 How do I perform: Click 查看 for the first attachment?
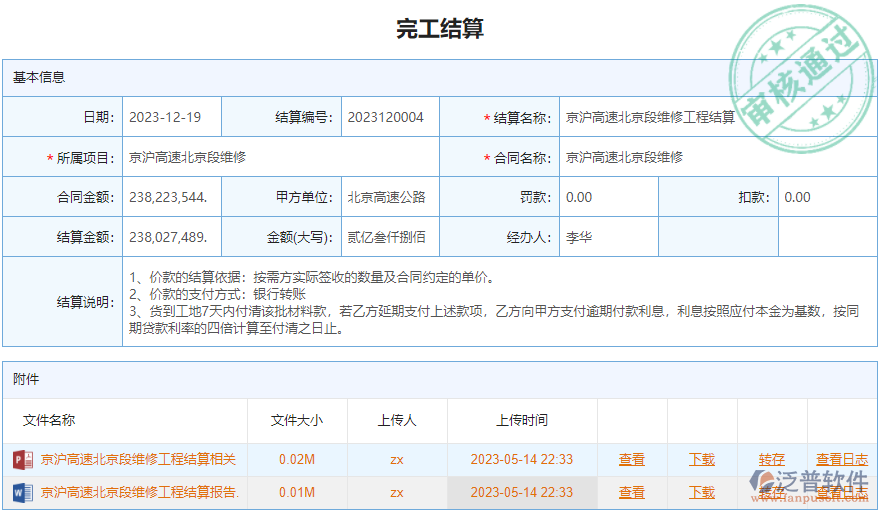[631, 460]
